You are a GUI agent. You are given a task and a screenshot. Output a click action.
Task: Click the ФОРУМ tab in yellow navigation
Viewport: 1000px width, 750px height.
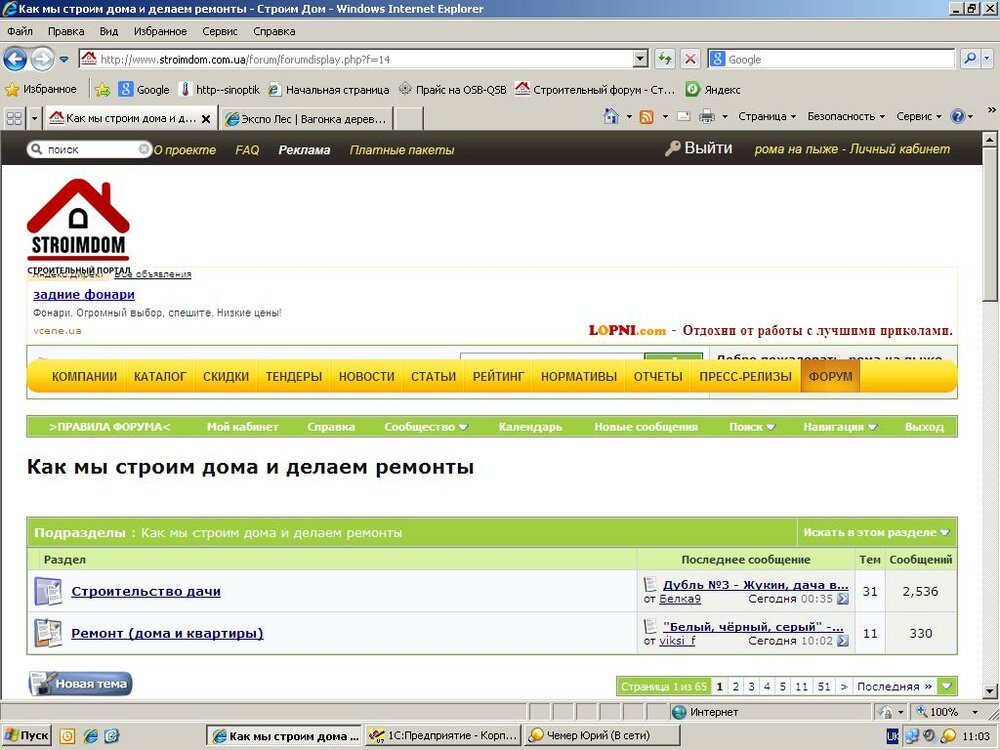coord(830,377)
